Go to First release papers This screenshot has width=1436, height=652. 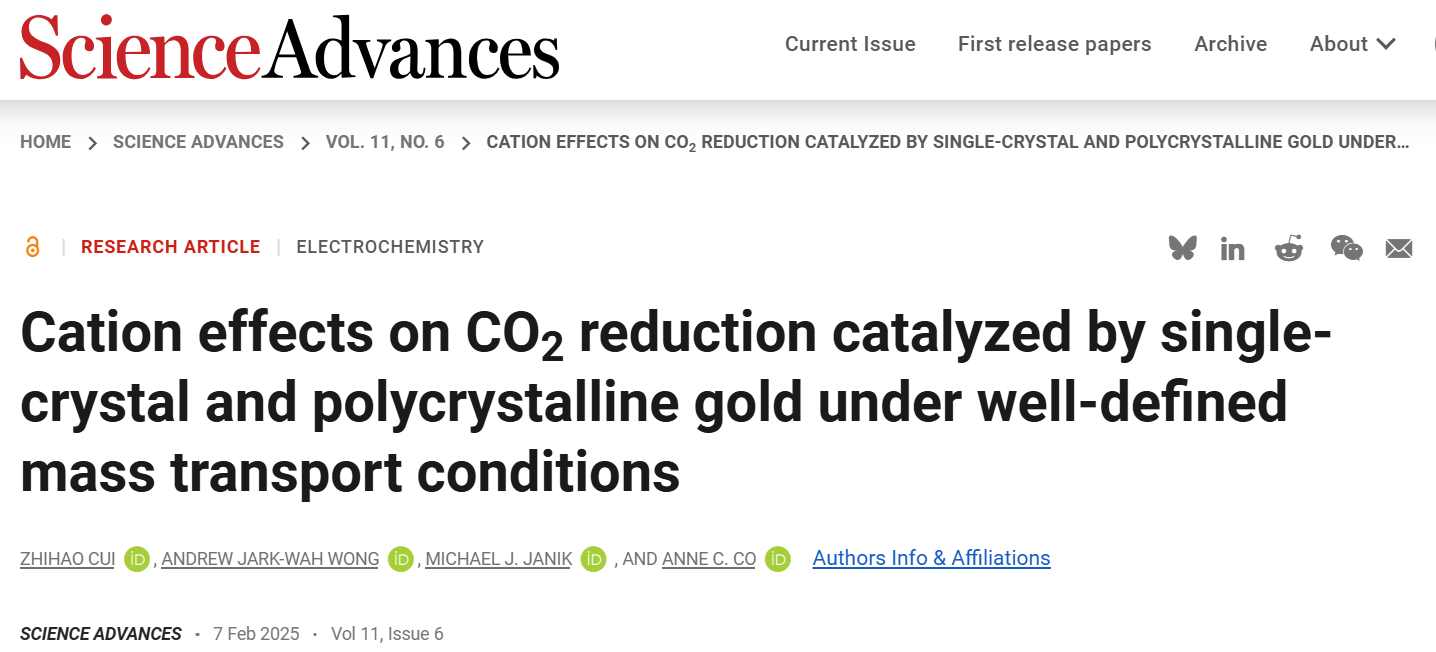tap(1055, 44)
